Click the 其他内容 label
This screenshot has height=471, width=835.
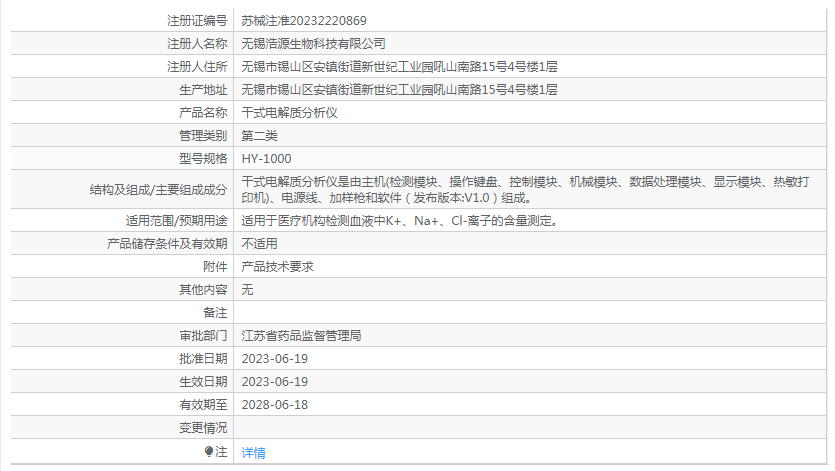203,289
